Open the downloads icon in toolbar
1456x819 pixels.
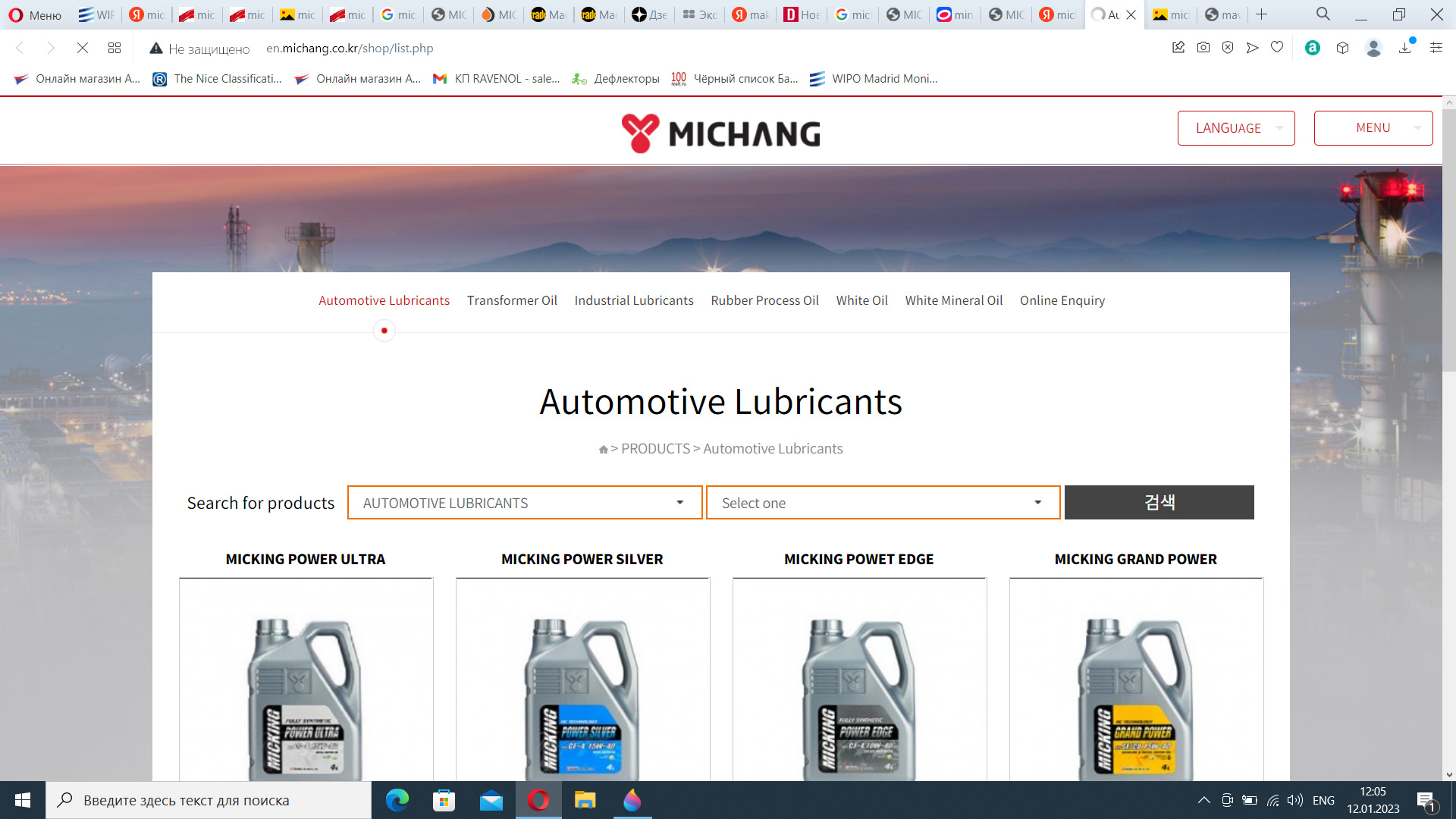tap(1405, 48)
